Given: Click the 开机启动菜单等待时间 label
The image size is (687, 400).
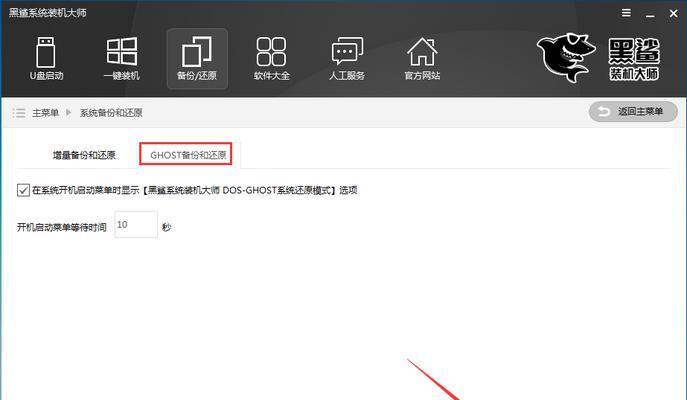Looking at the screenshot, I should tap(62, 227).
